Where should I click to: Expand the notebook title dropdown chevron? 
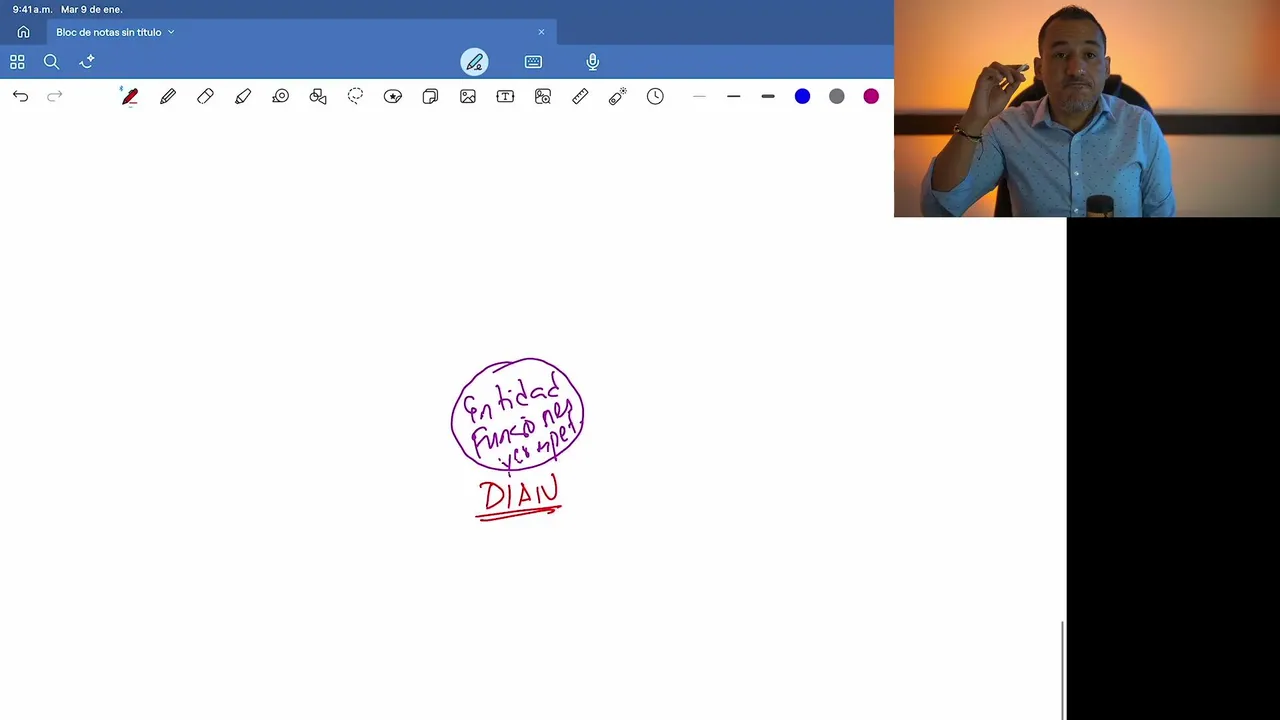click(x=171, y=32)
